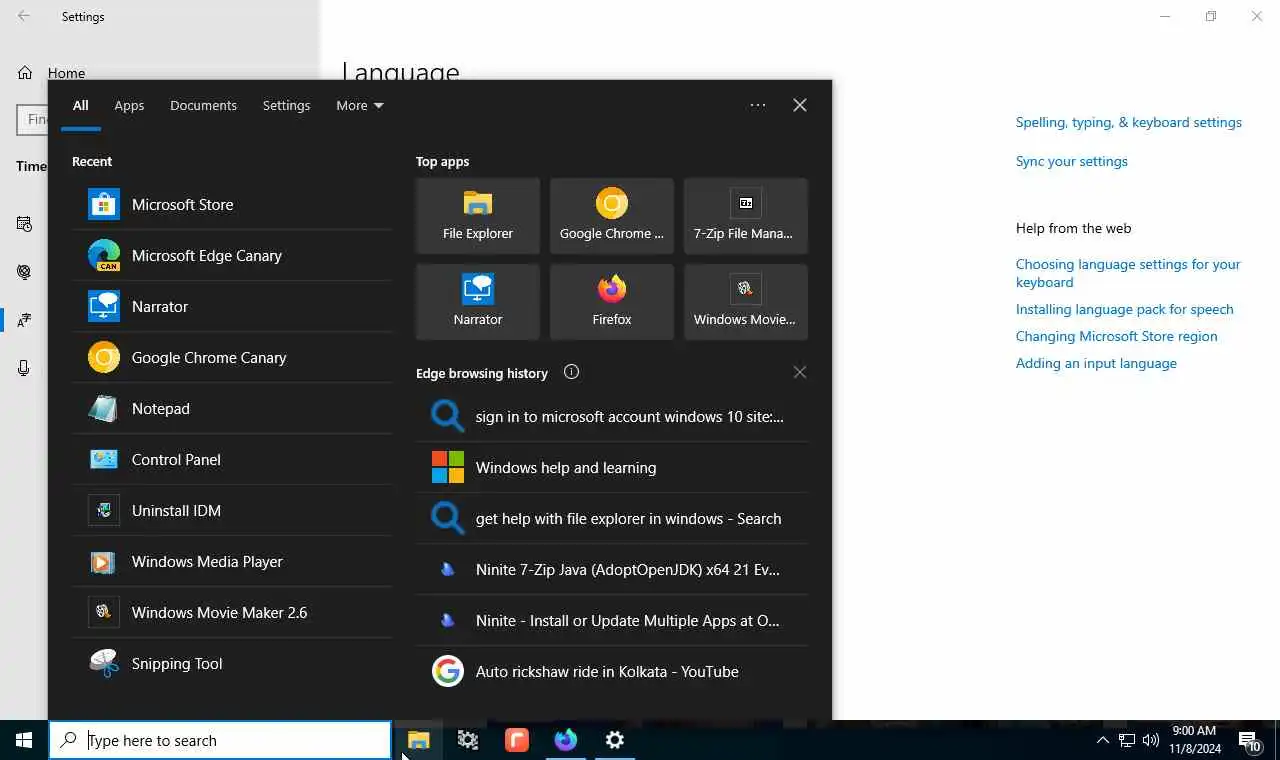
Task: Open Ninite Install or Update Multiple Apps entry
Action: pos(612,620)
